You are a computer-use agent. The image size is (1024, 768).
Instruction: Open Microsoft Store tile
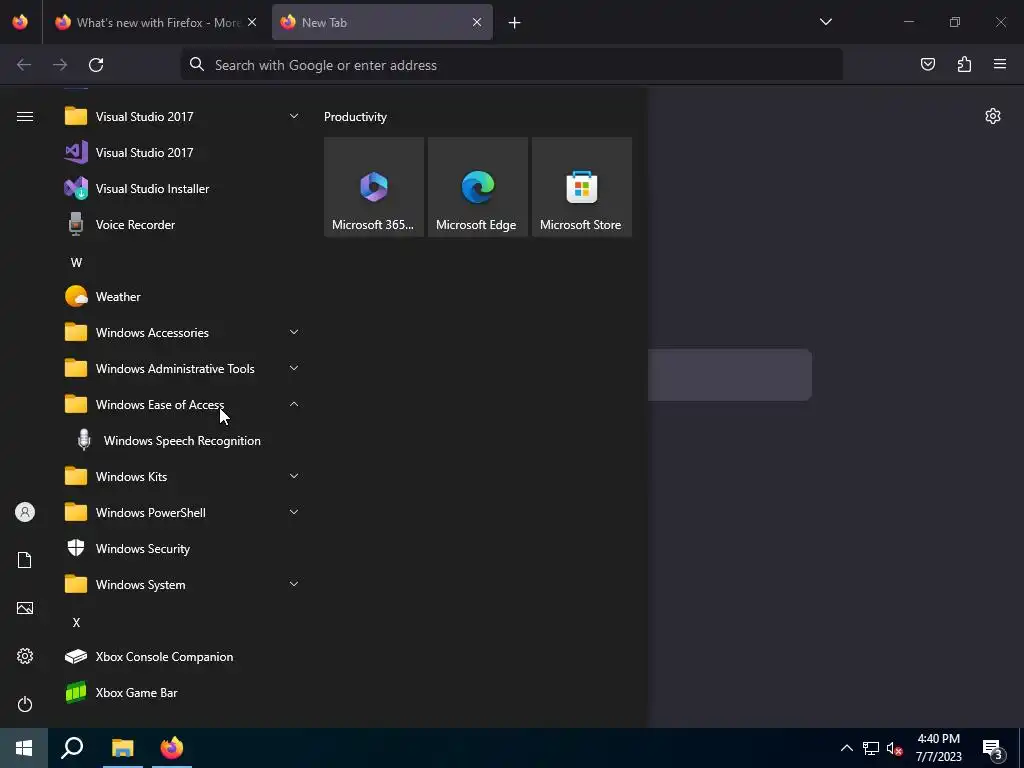(581, 187)
